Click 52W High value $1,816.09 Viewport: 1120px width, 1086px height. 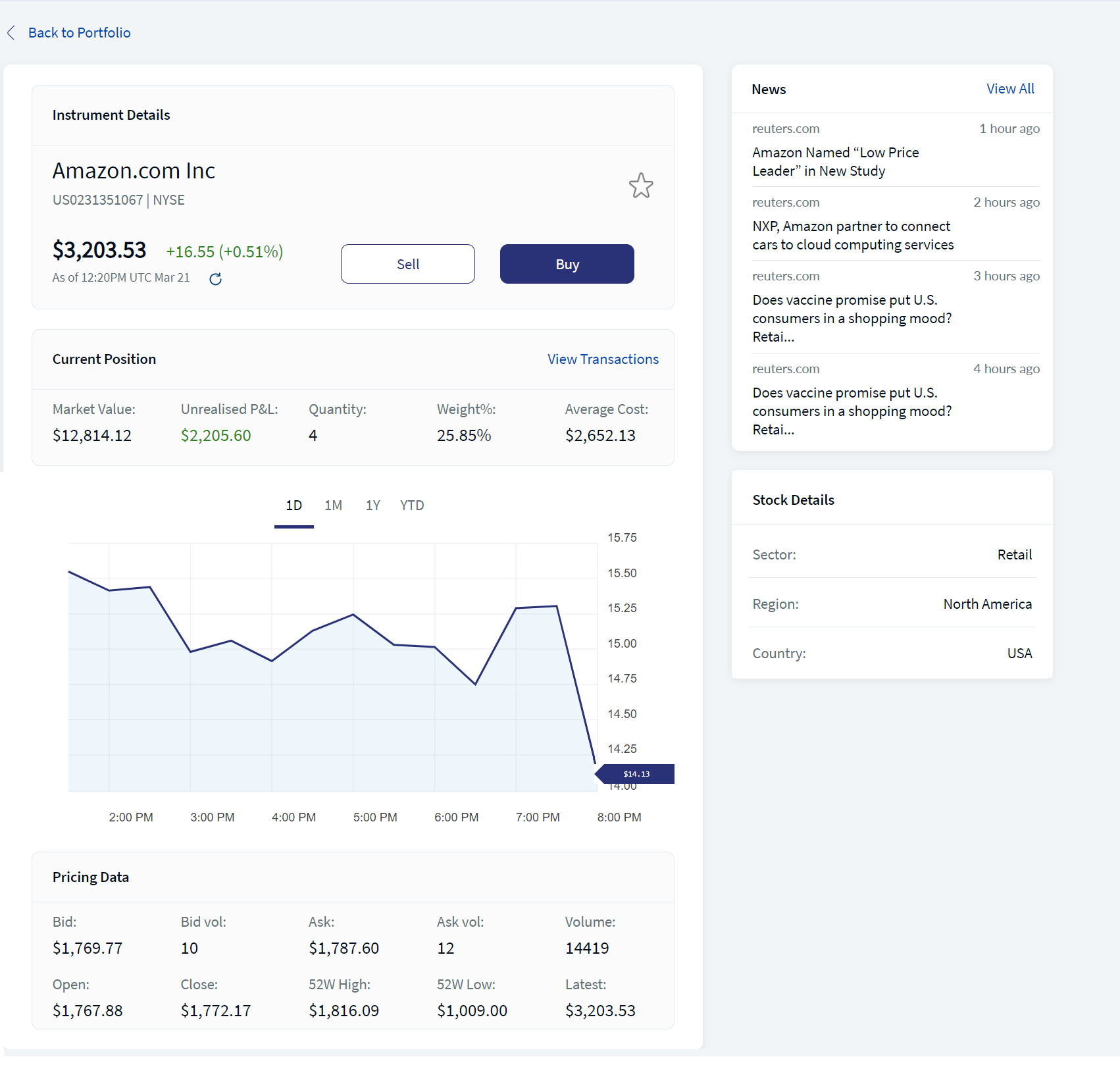pyautogui.click(x=344, y=1011)
